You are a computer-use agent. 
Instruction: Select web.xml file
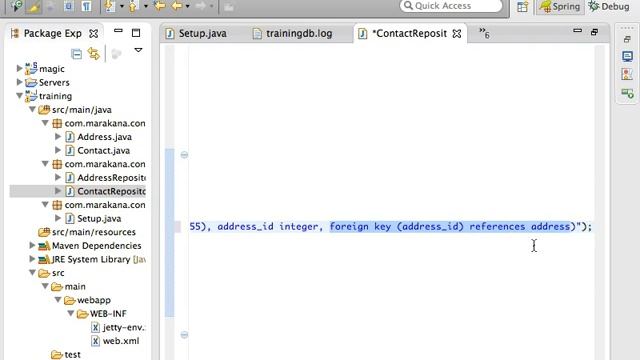click(x=121, y=341)
